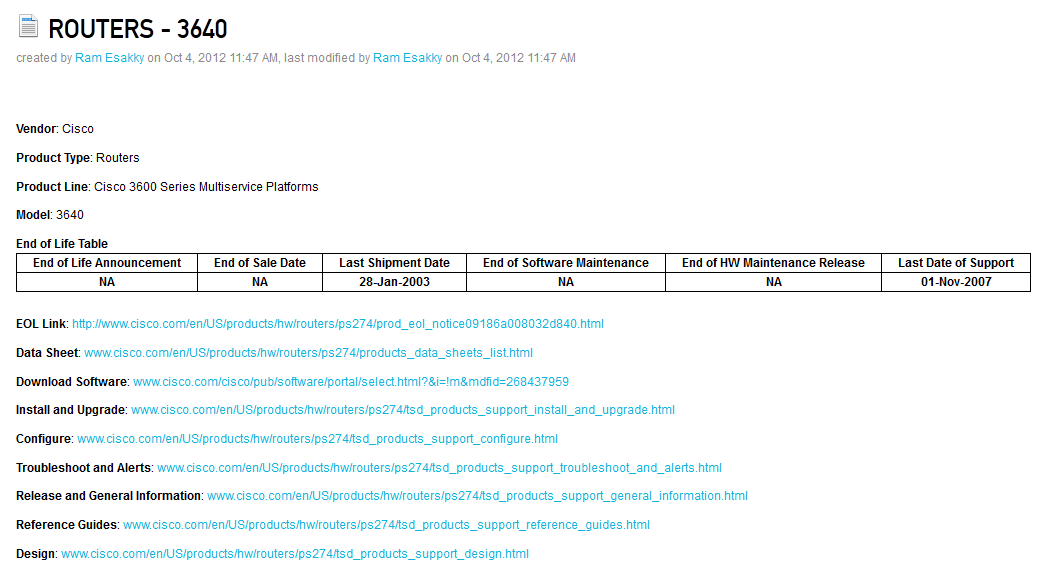Open the Reference Guides link

[x=386, y=525]
